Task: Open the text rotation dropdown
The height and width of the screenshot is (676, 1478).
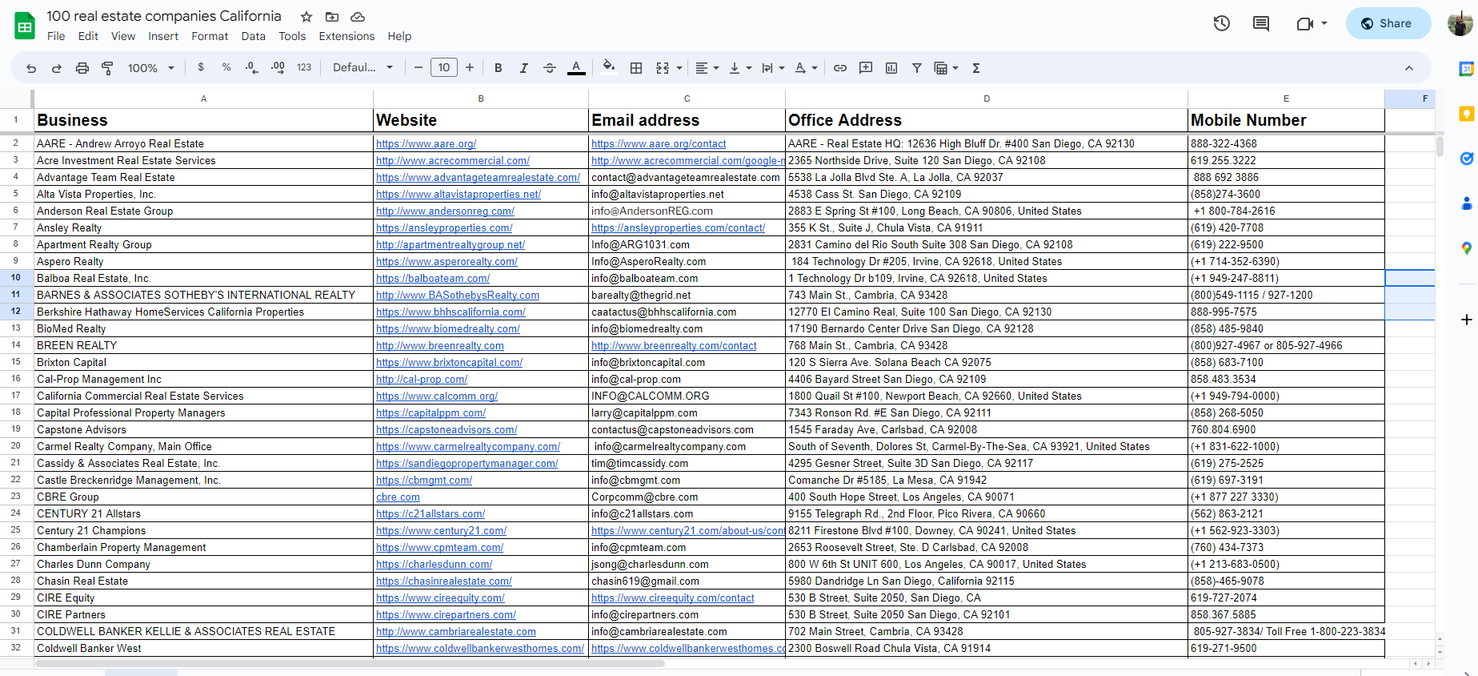Action: pos(806,68)
